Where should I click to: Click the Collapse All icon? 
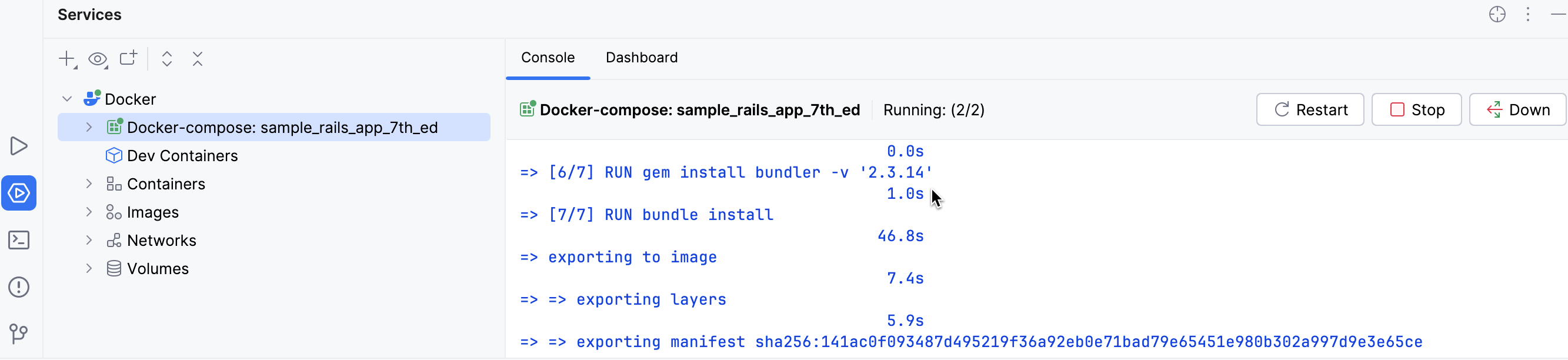coord(197,59)
